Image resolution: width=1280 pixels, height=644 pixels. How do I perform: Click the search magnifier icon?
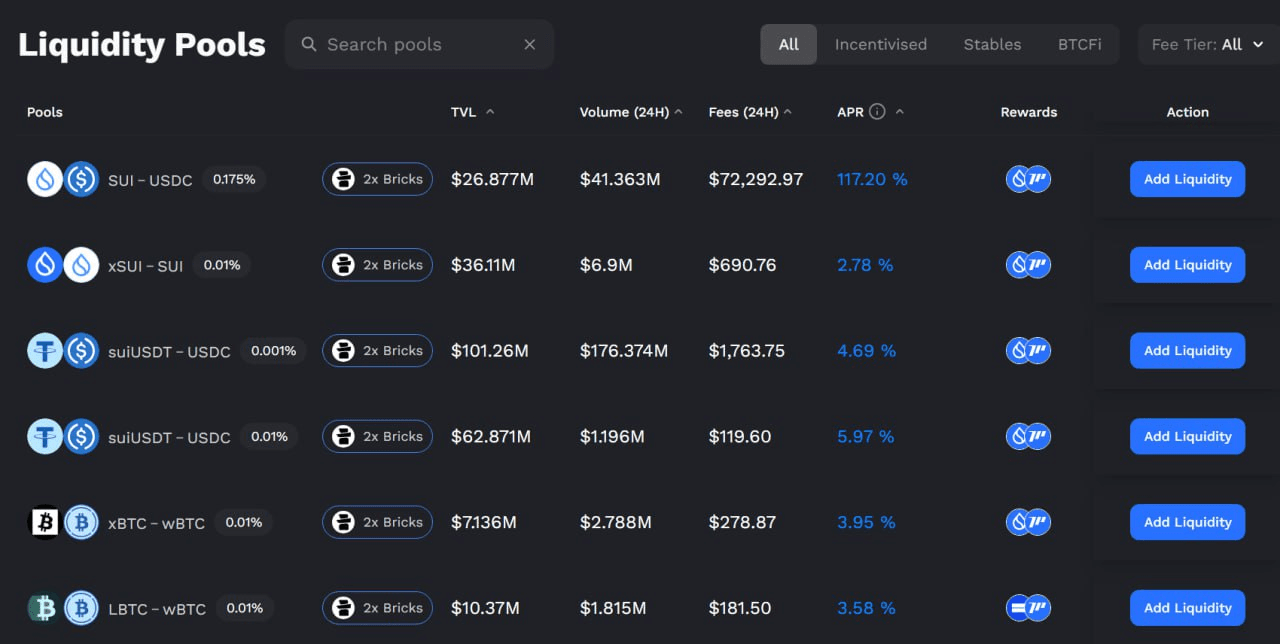coord(309,45)
